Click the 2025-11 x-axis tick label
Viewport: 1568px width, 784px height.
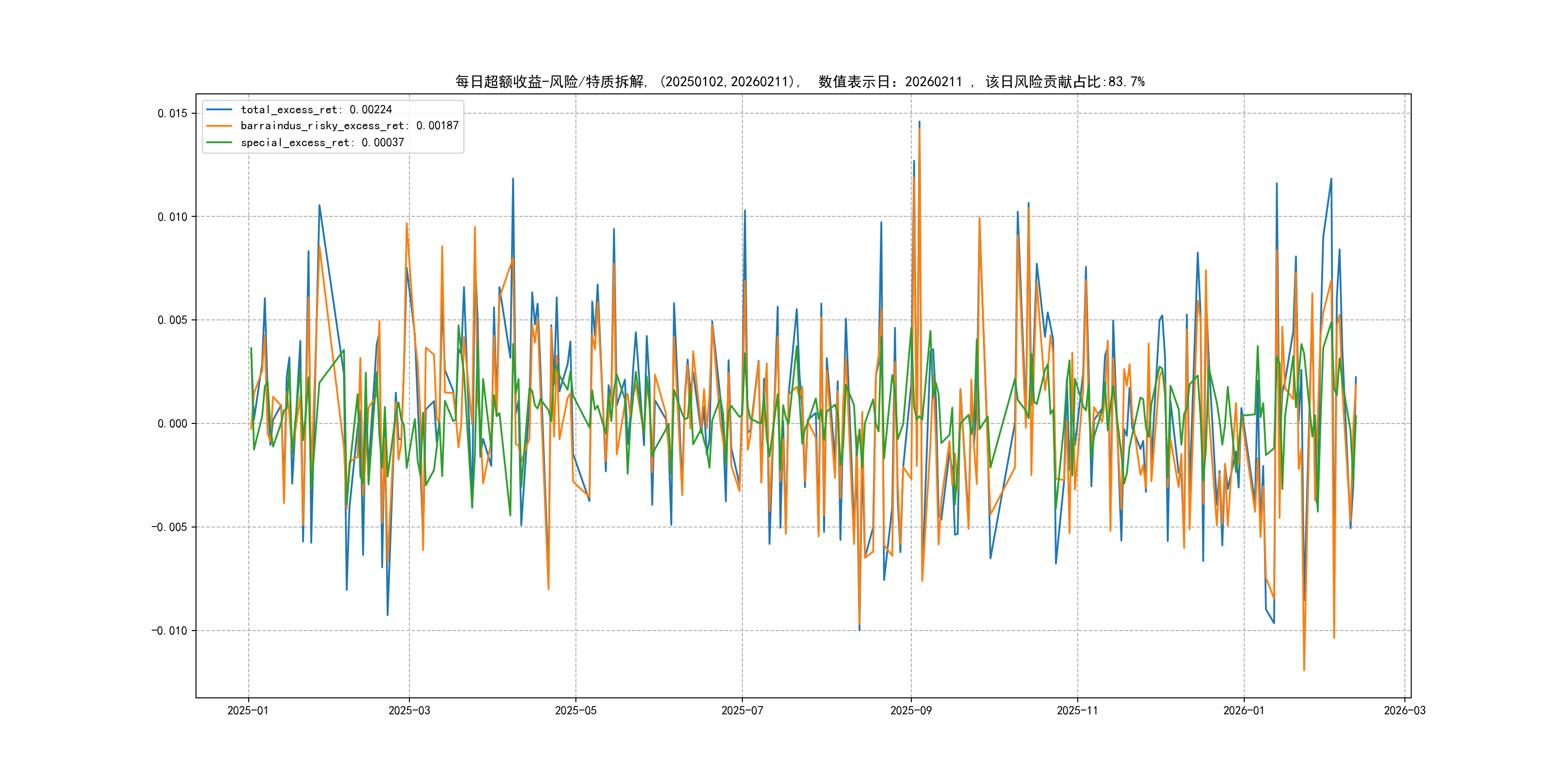1077,710
